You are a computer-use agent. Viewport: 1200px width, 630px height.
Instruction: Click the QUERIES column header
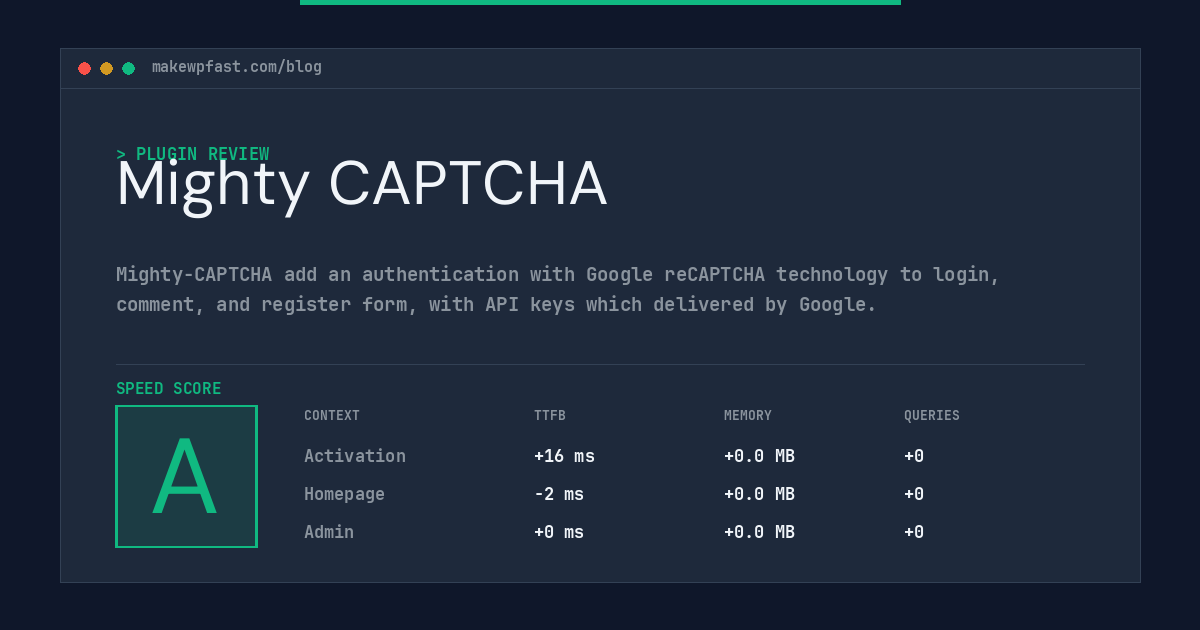(932, 416)
